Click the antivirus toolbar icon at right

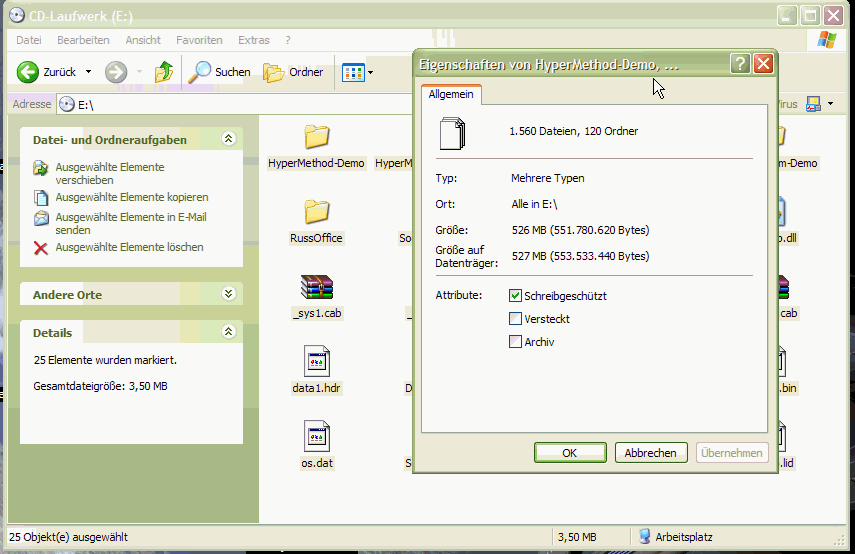point(814,104)
